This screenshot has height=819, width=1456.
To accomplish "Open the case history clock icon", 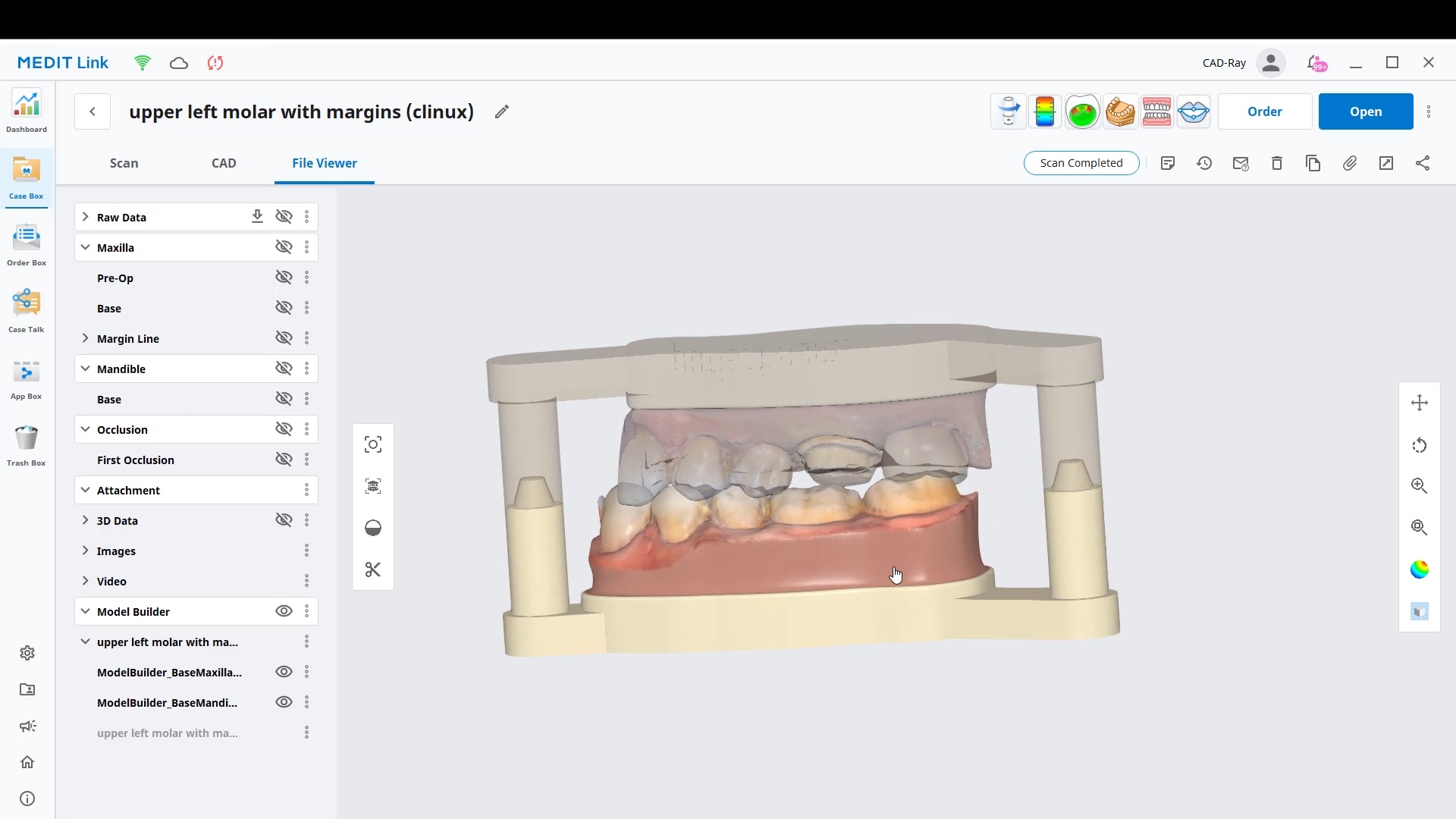I will (1204, 163).
